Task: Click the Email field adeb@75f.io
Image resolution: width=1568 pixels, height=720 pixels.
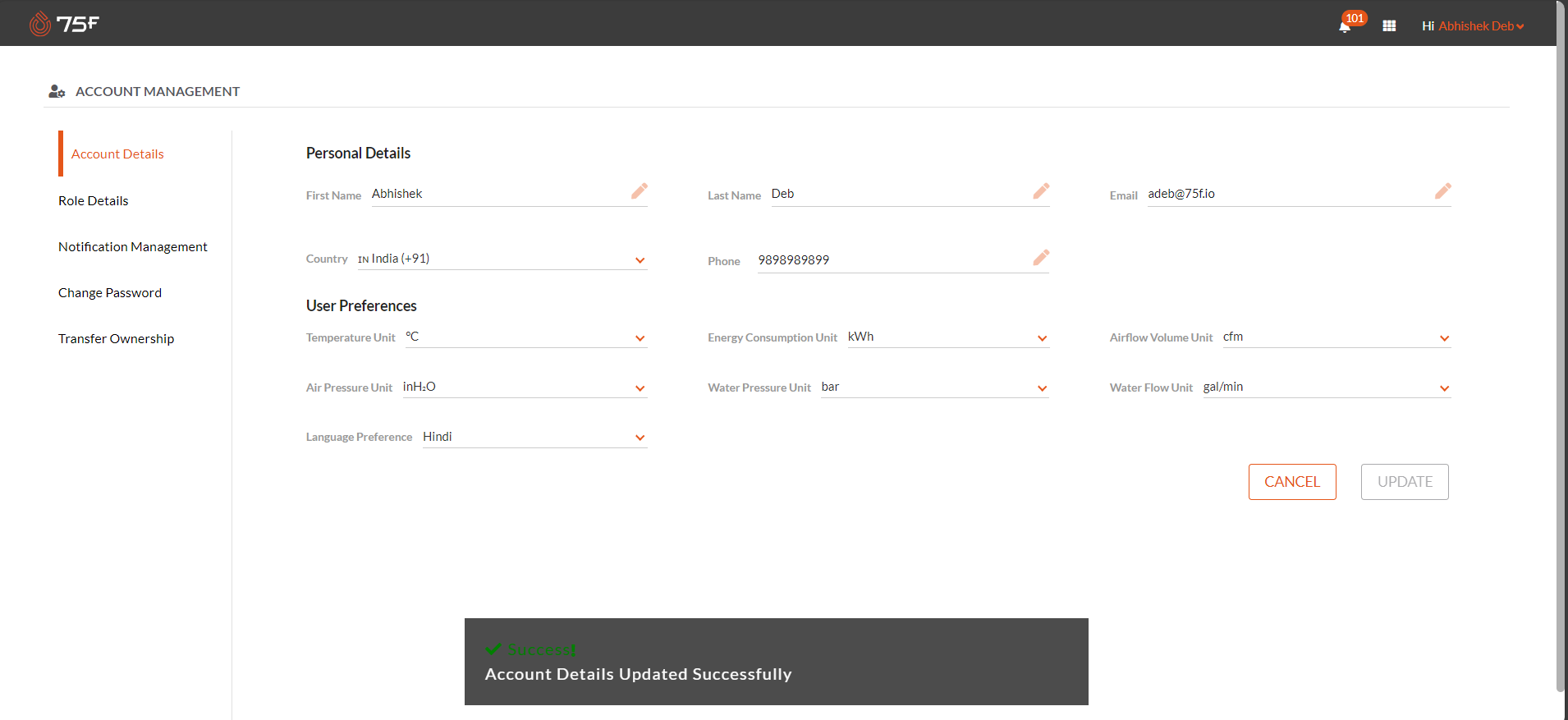Action: tap(1299, 195)
